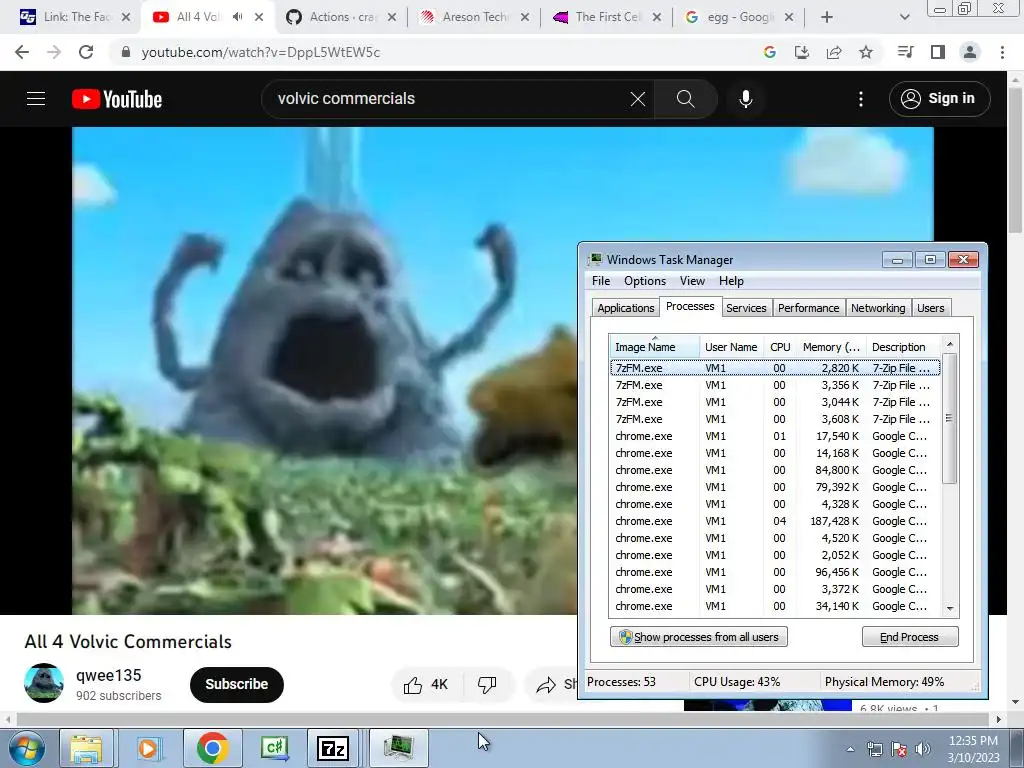Open Windows Explorer from taskbar
This screenshot has height=768, width=1024.
[86, 748]
